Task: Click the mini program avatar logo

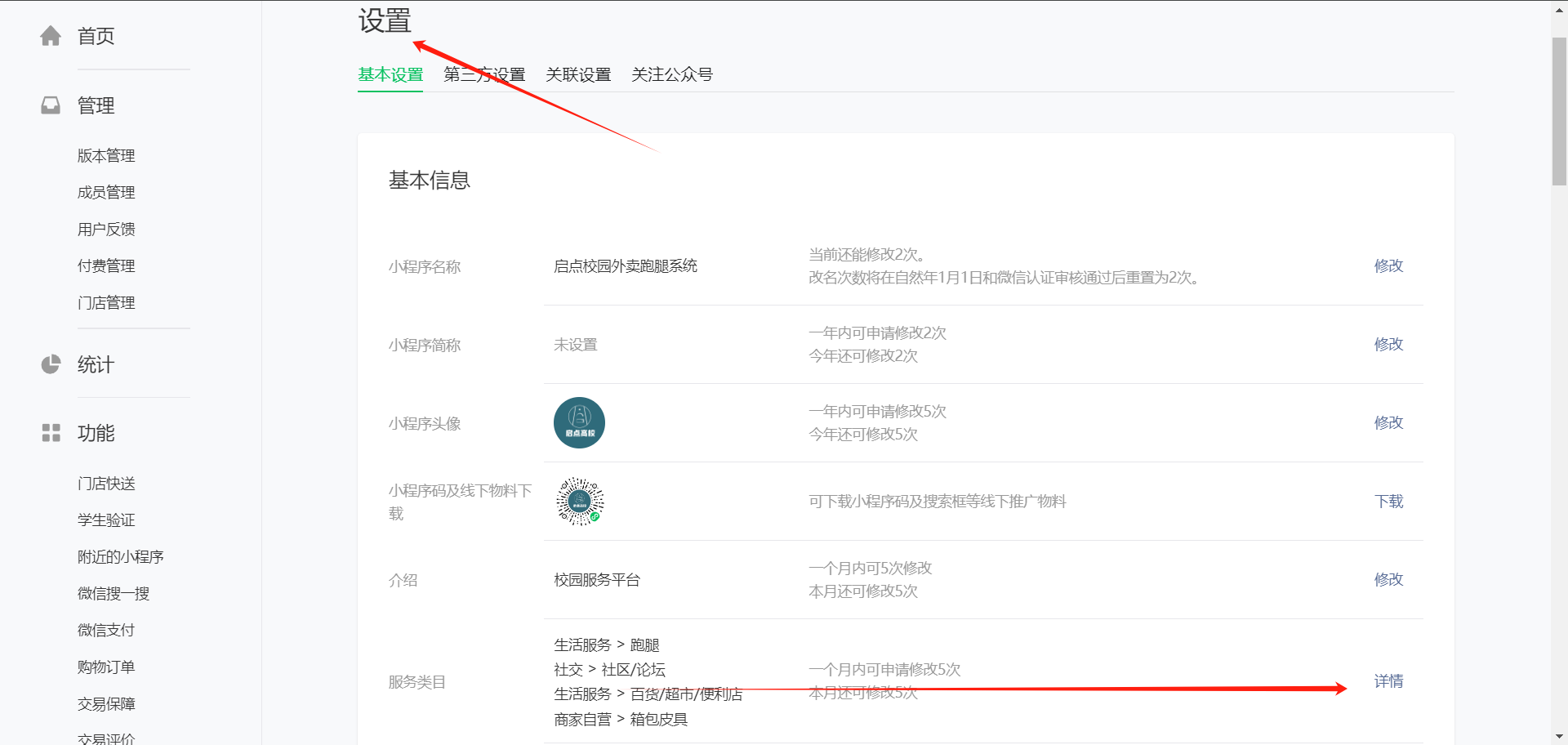Action: click(x=579, y=423)
